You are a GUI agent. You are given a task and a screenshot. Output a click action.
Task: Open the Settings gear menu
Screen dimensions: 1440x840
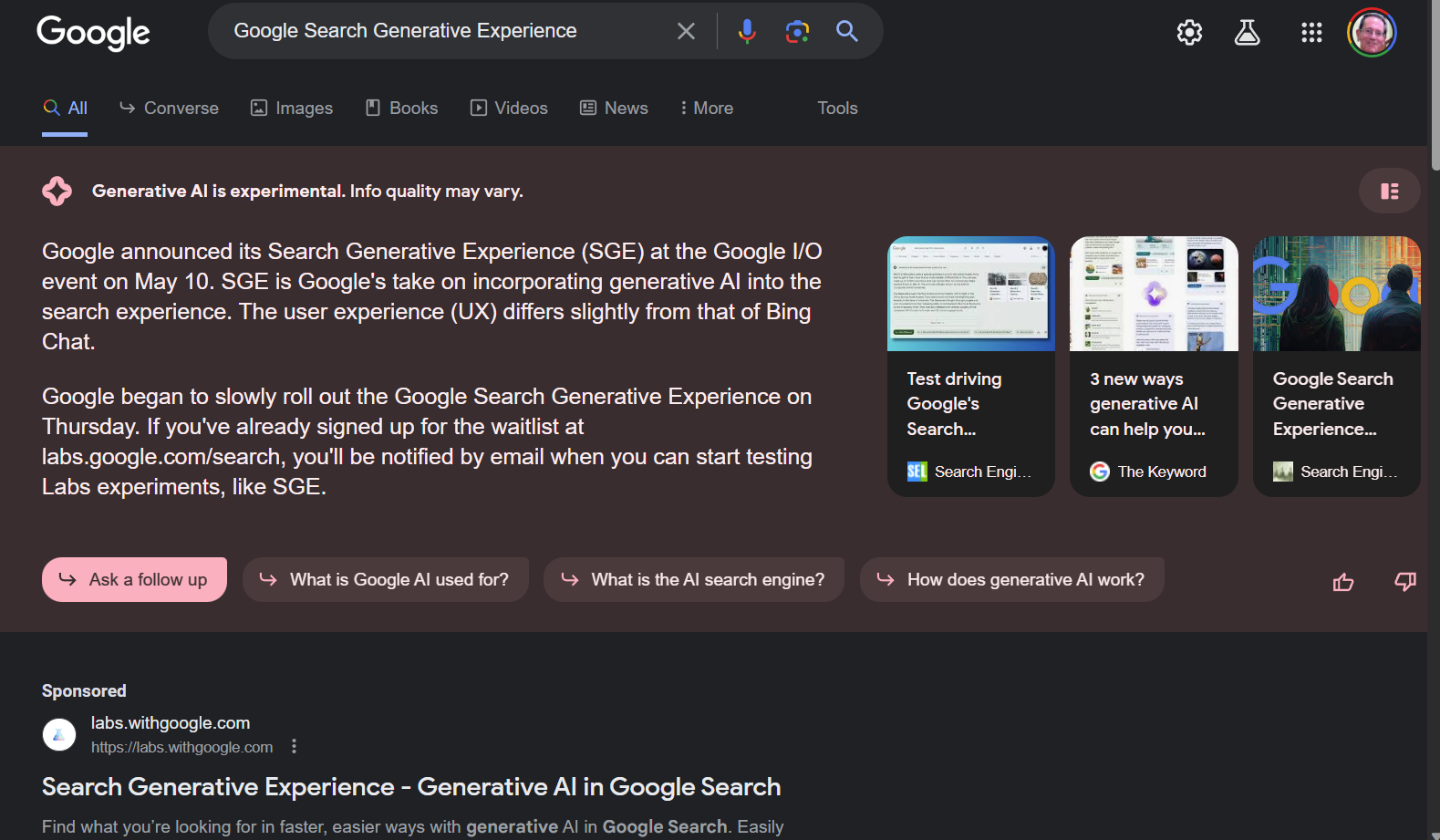1189,33
